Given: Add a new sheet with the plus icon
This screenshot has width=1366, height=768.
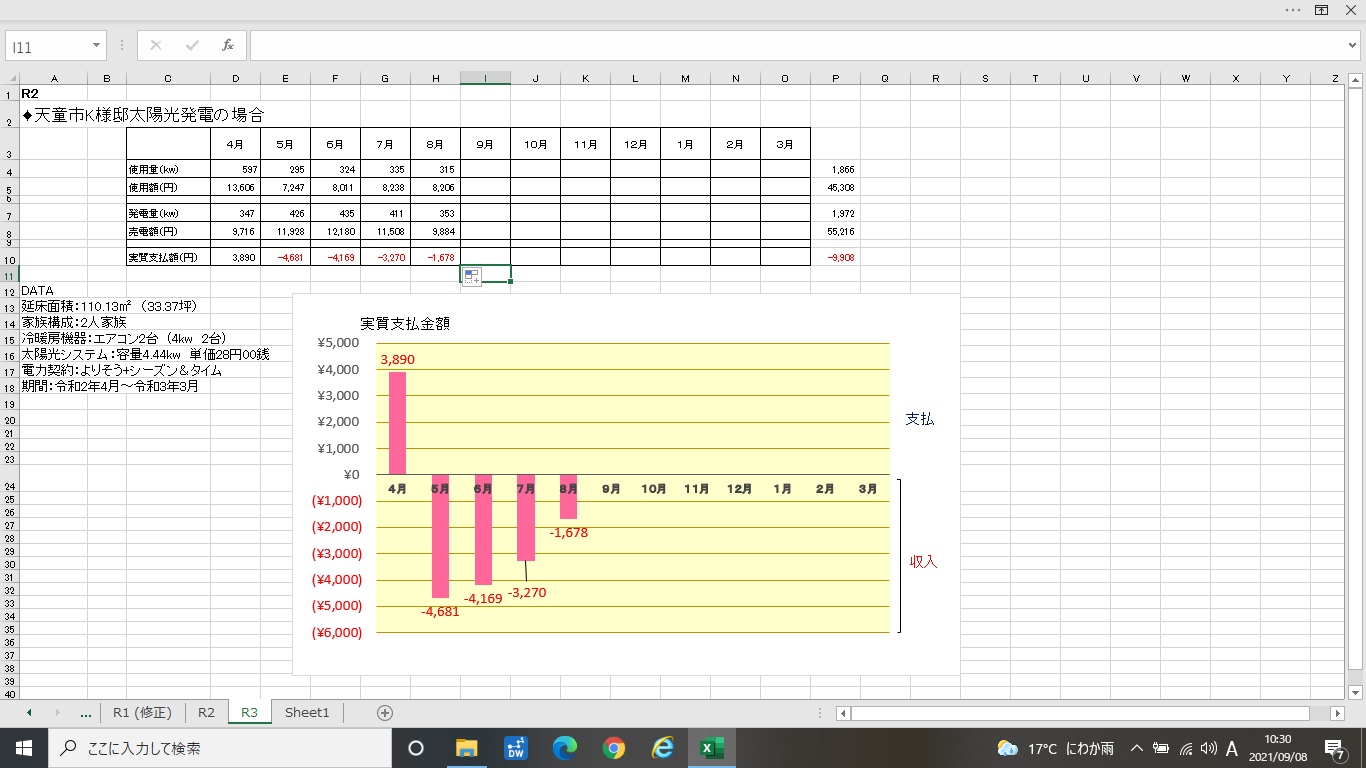Looking at the screenshot, I should pyautogui.click(x=384, y=713).
